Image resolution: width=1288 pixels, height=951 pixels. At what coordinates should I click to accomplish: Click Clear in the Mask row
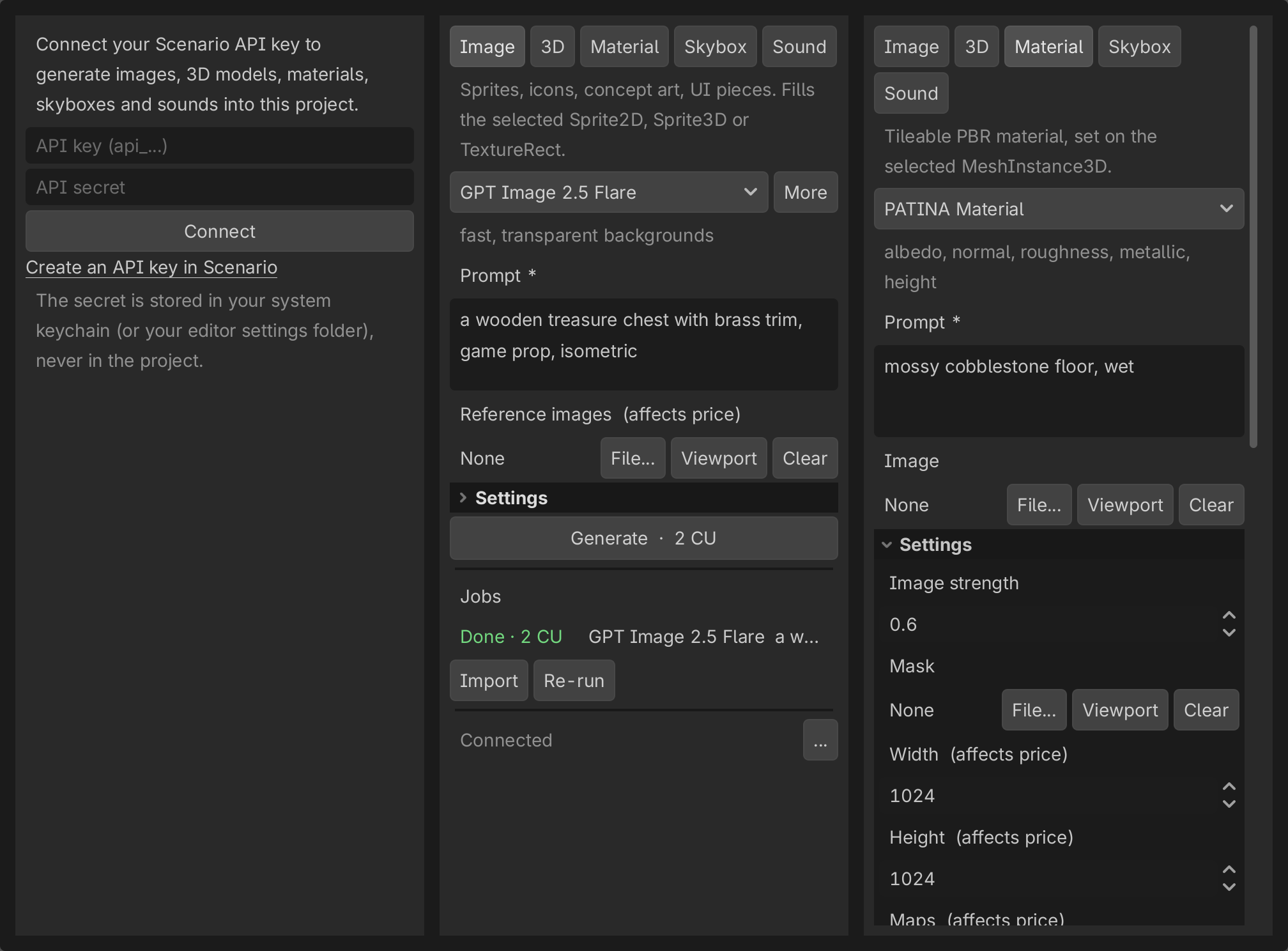1206,710
